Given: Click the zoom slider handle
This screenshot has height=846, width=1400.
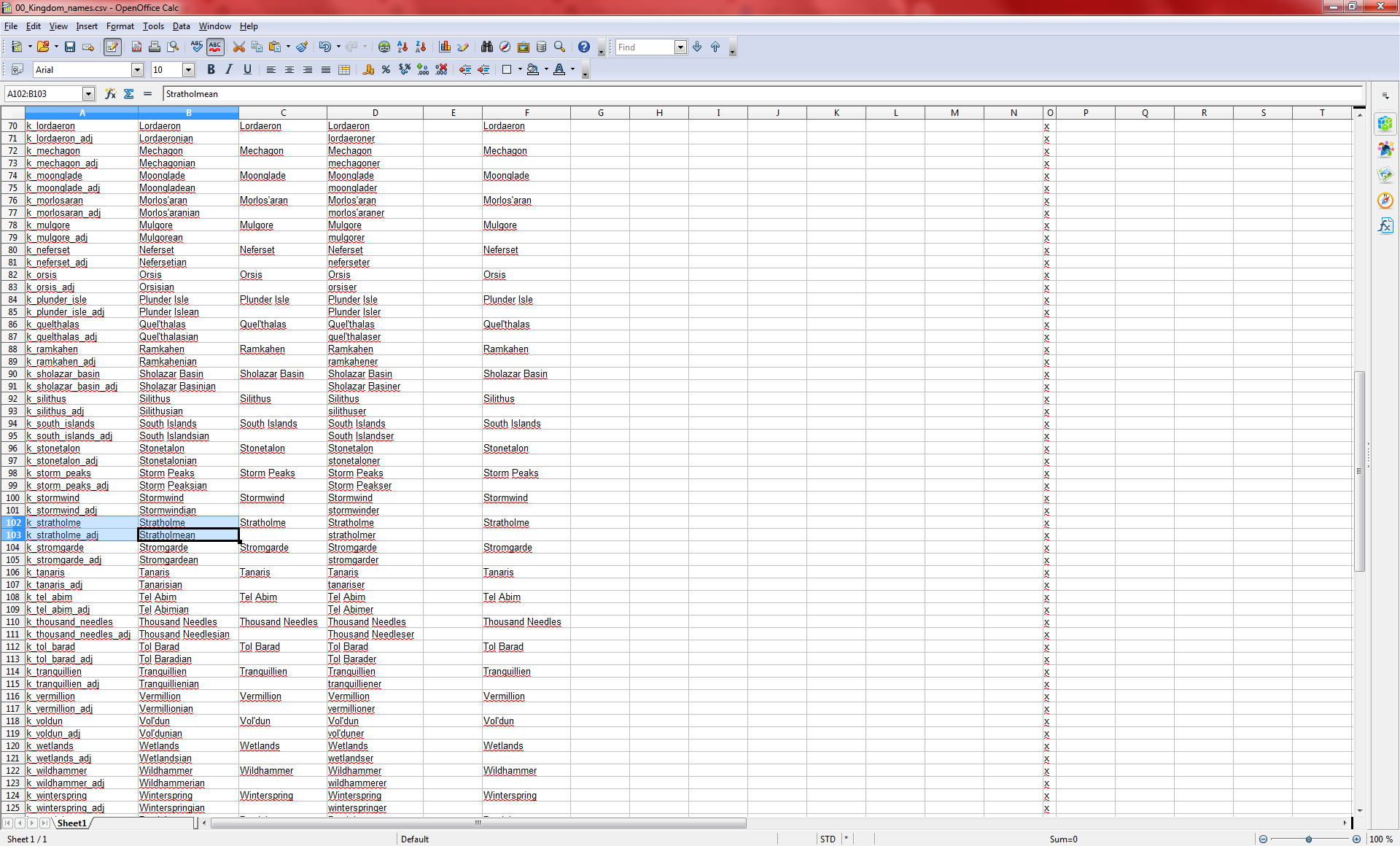Looking at the screenshot, I should click(1309, 839).
